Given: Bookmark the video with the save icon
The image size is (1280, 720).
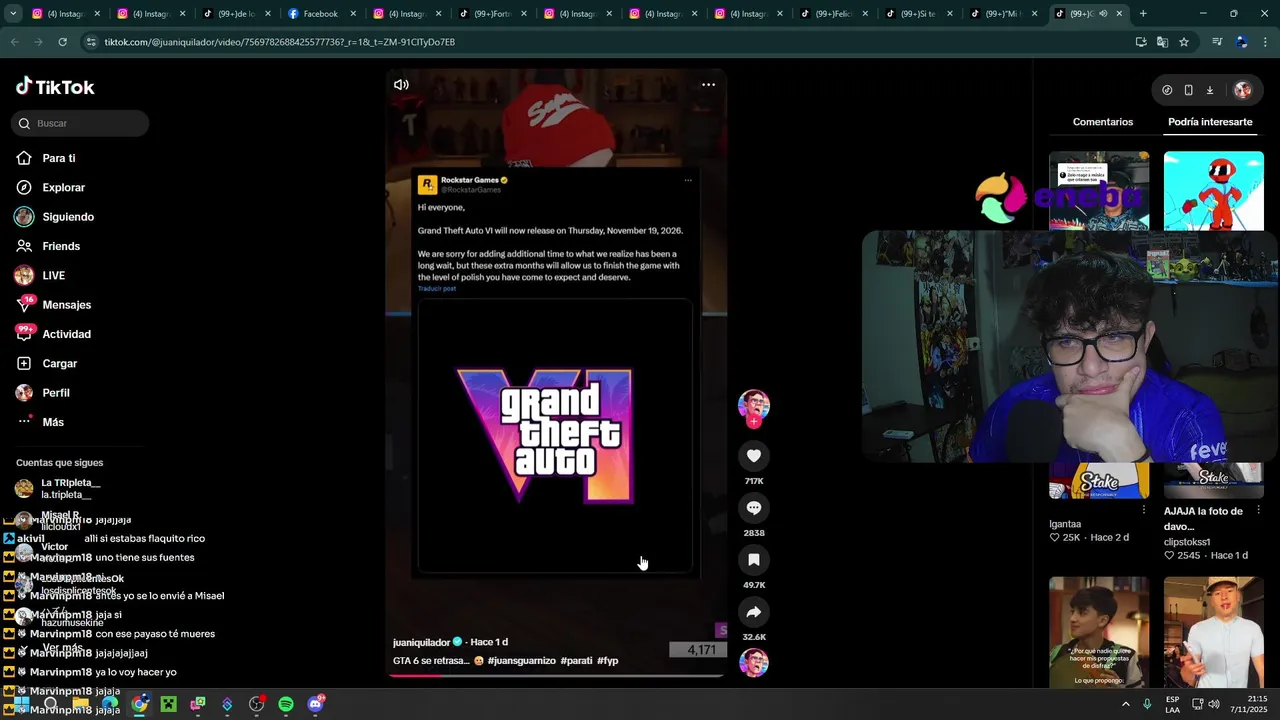Looking at the screenshot, I should (754, 560).
